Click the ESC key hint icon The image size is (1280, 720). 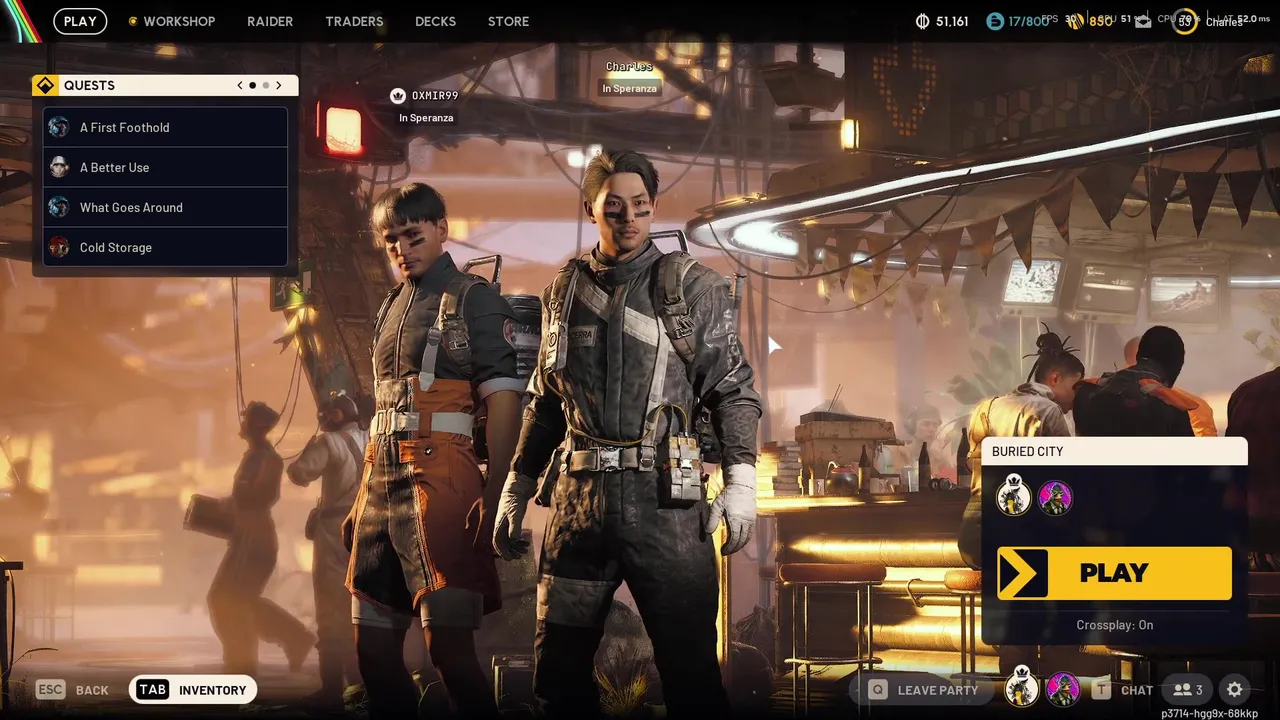tap(51, 690)
